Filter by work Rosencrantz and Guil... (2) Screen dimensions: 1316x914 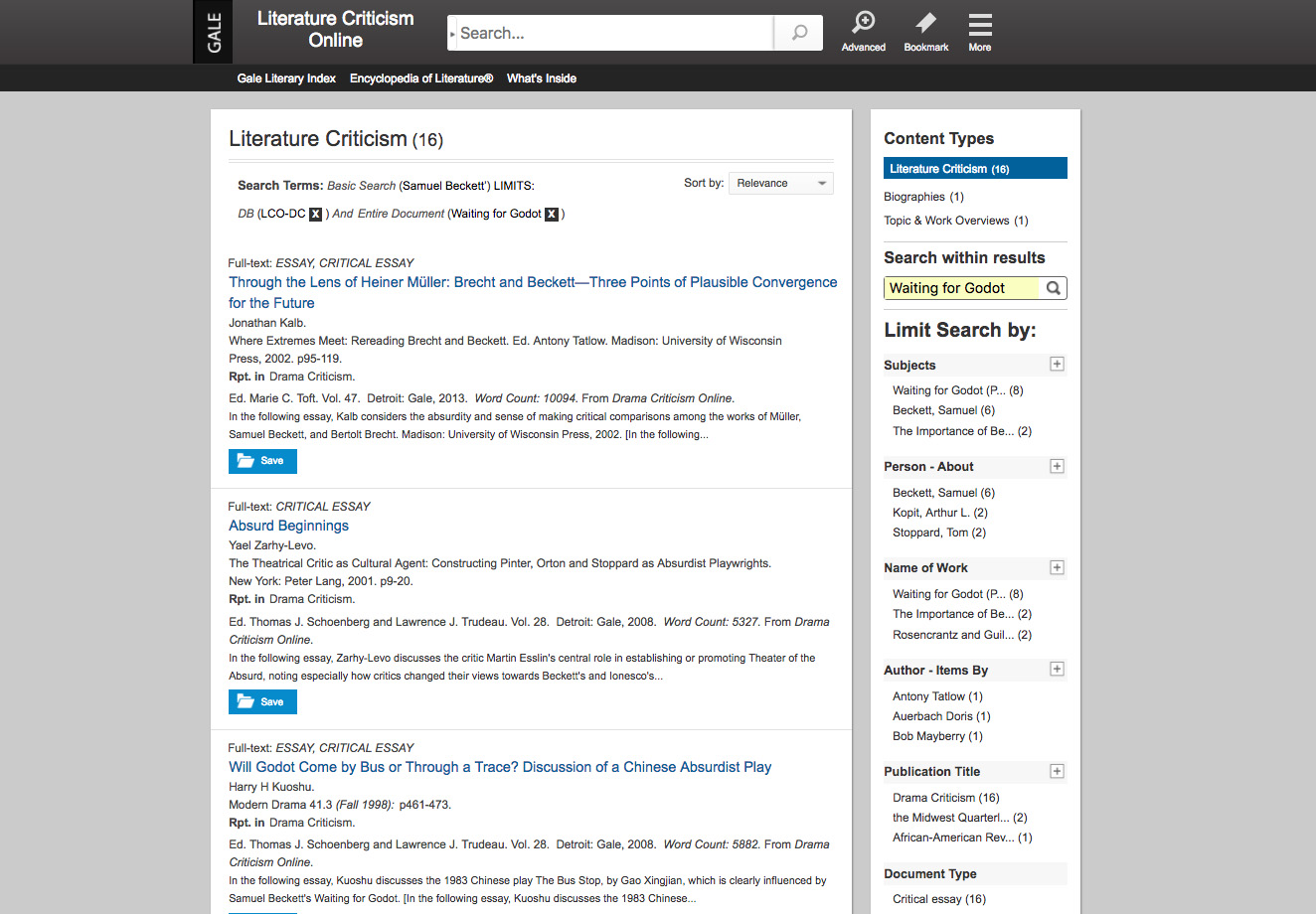coord(962,635)
